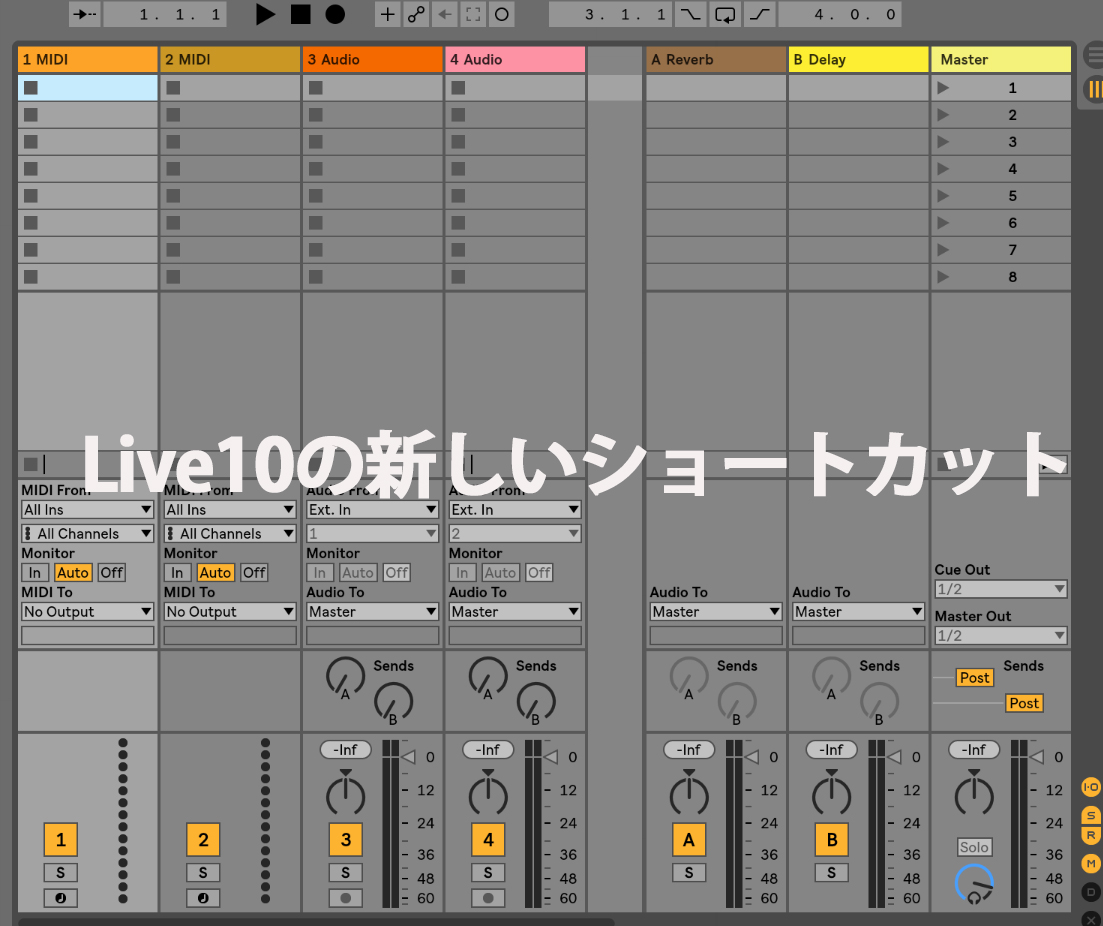
Task: Open the All Ins dropdown on track 1
Action: 87,510
